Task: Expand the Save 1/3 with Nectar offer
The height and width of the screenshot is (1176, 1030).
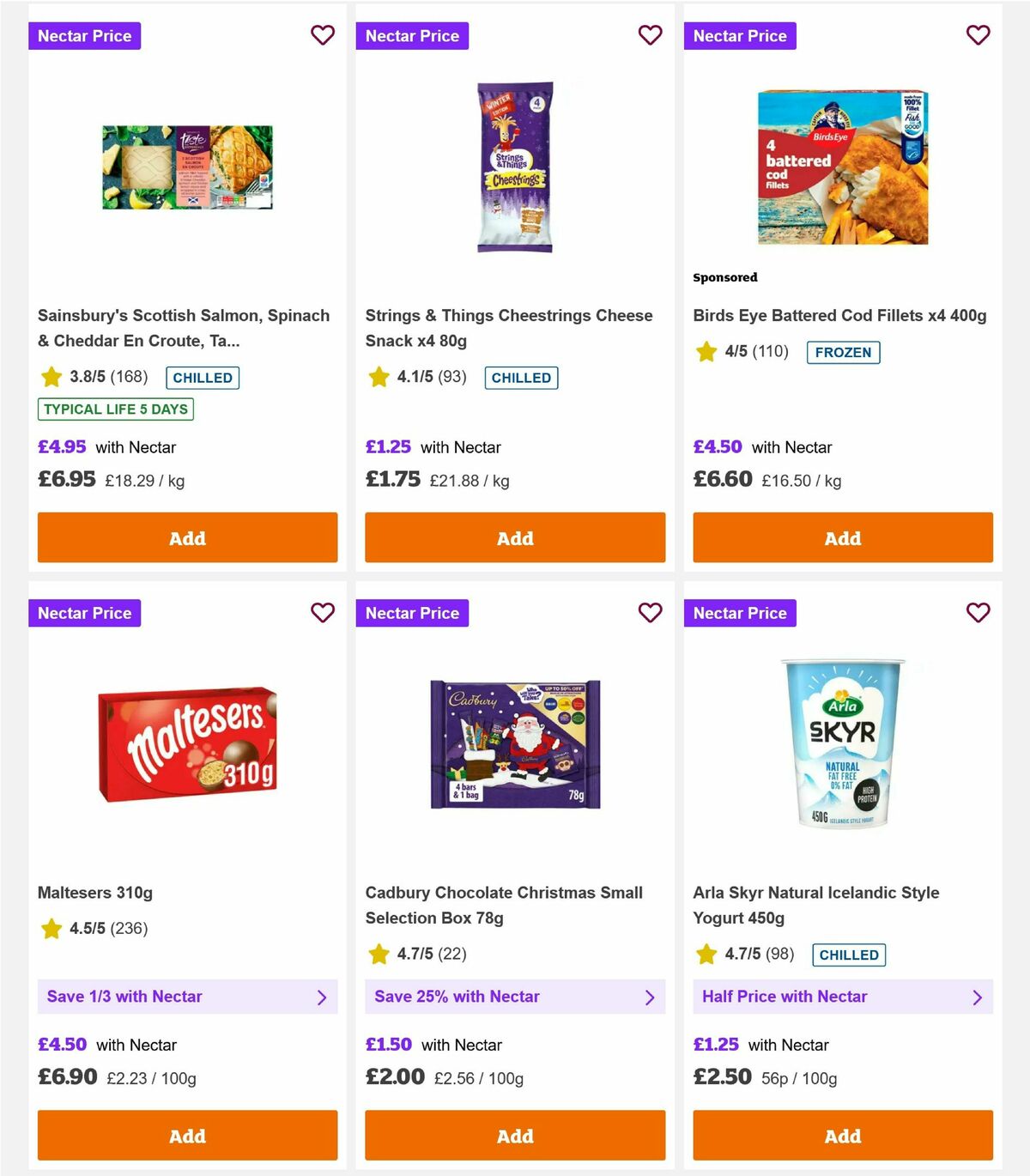Action: pos(186,997)
